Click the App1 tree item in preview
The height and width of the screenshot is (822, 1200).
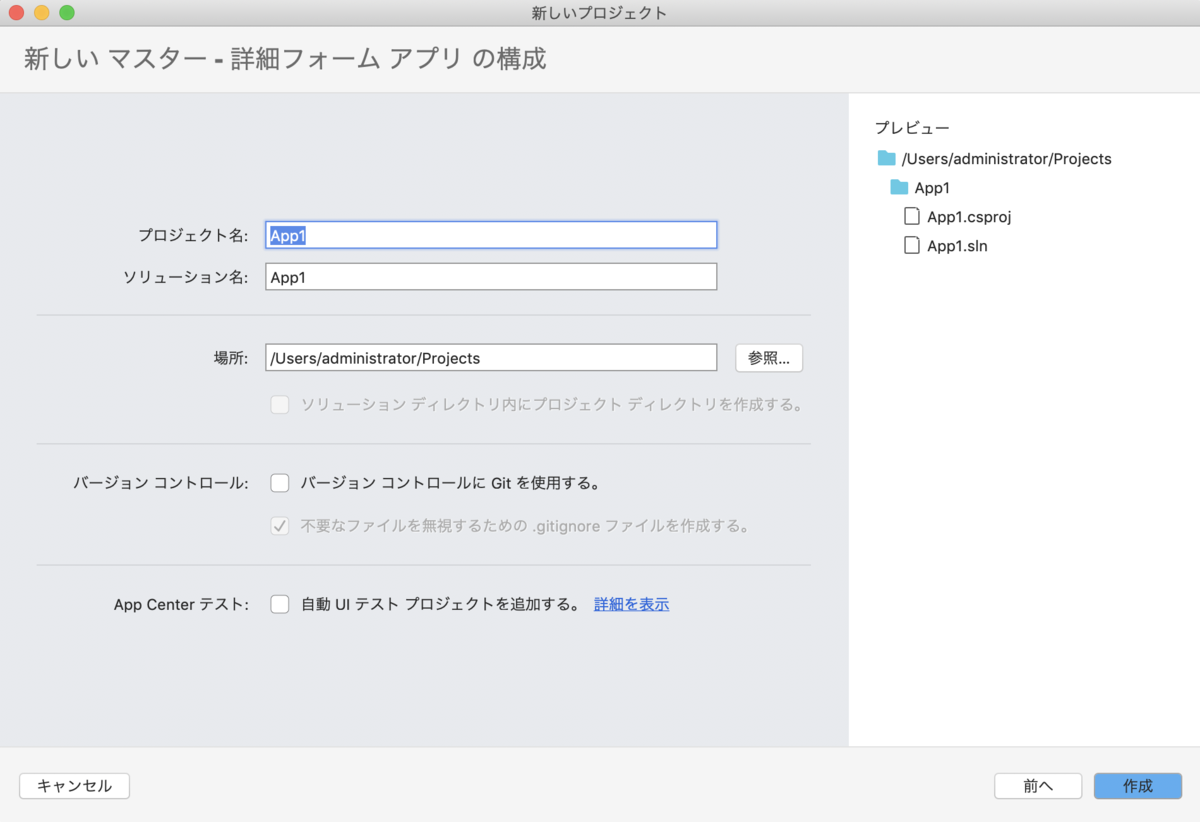pyautogui.click(x=933, y=187)
